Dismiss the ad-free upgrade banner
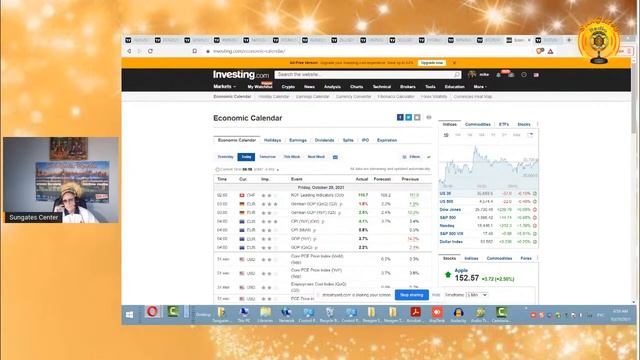The image size is (640, 360). coord(454,63)
